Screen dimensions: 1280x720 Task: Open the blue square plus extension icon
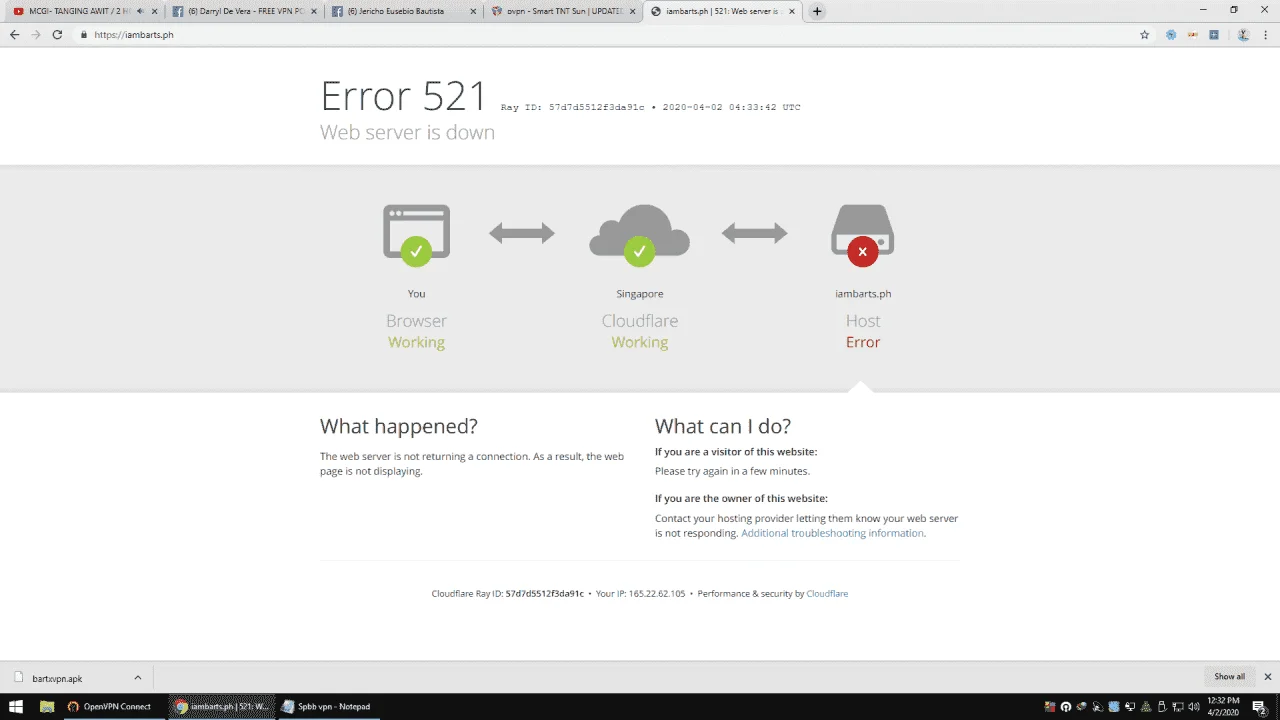click(1214, 34)
